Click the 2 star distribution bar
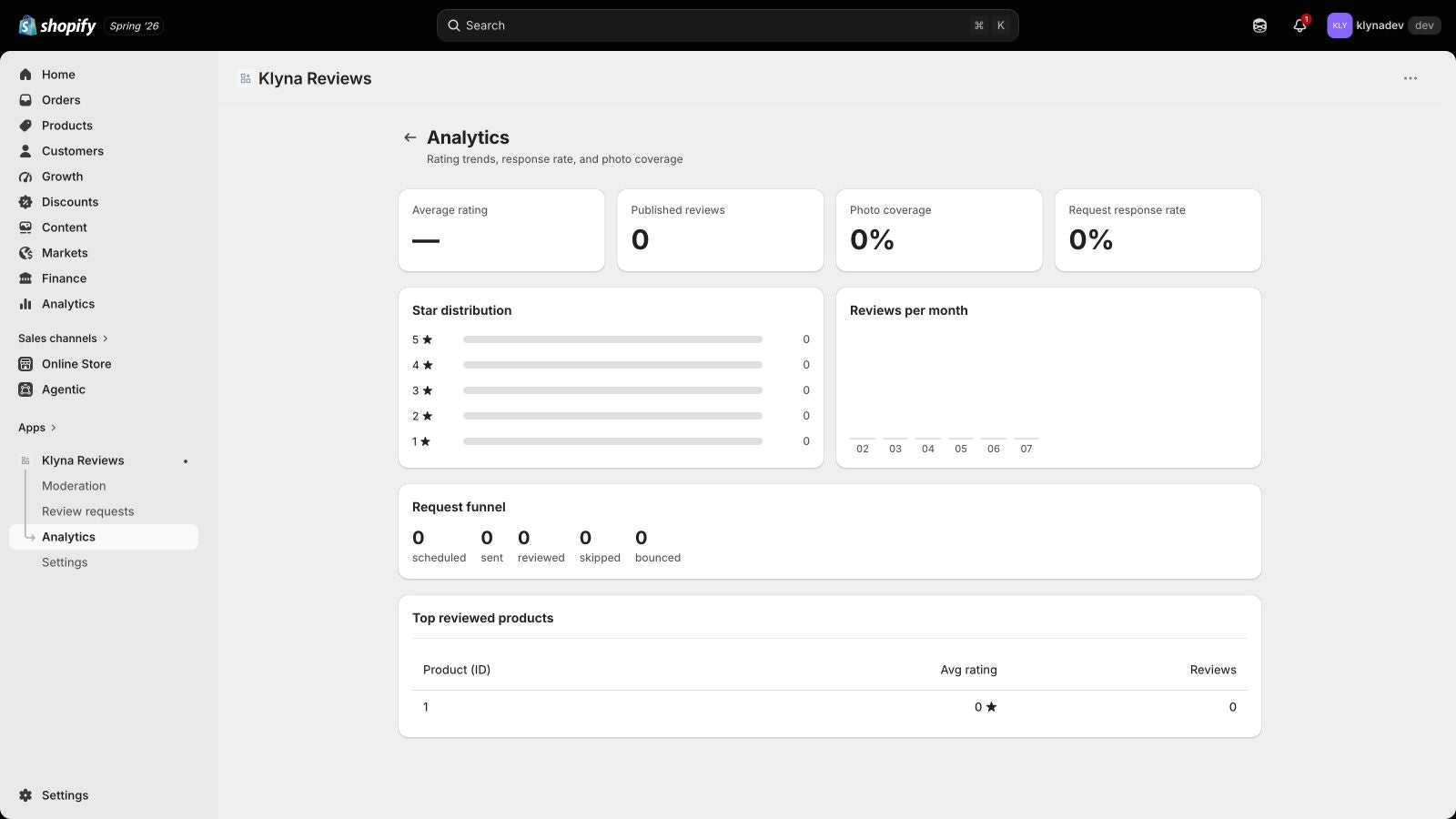Image resolution: width=1456 pixels, height=819 pixels. click(x=612, y=416)
